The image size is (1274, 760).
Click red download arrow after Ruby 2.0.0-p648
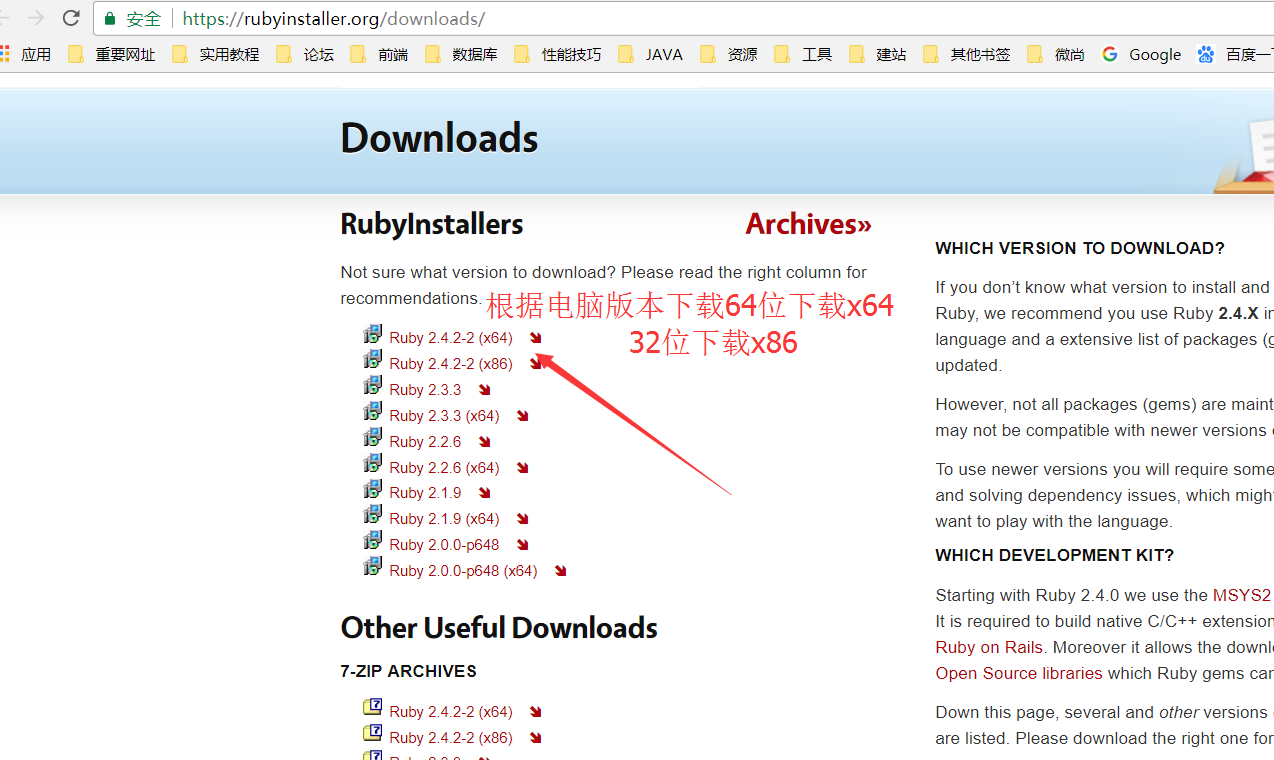coord(523,545)
